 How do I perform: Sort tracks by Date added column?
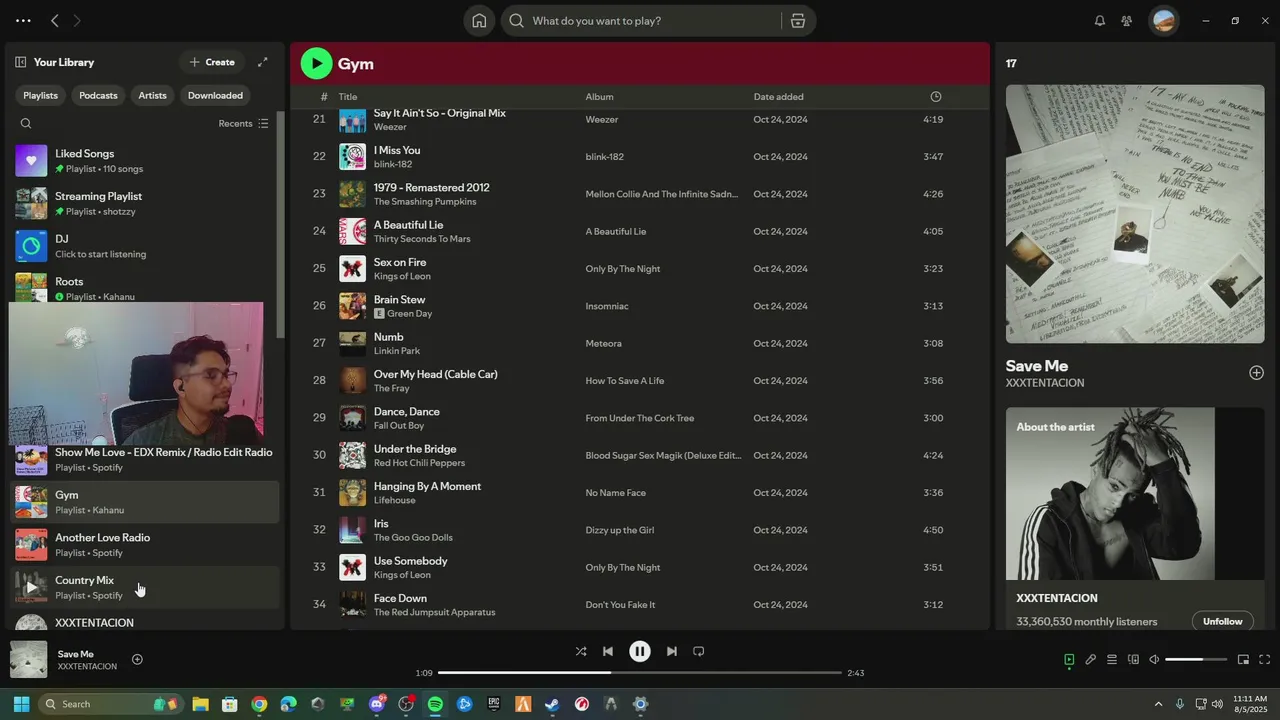coord(778,97)
